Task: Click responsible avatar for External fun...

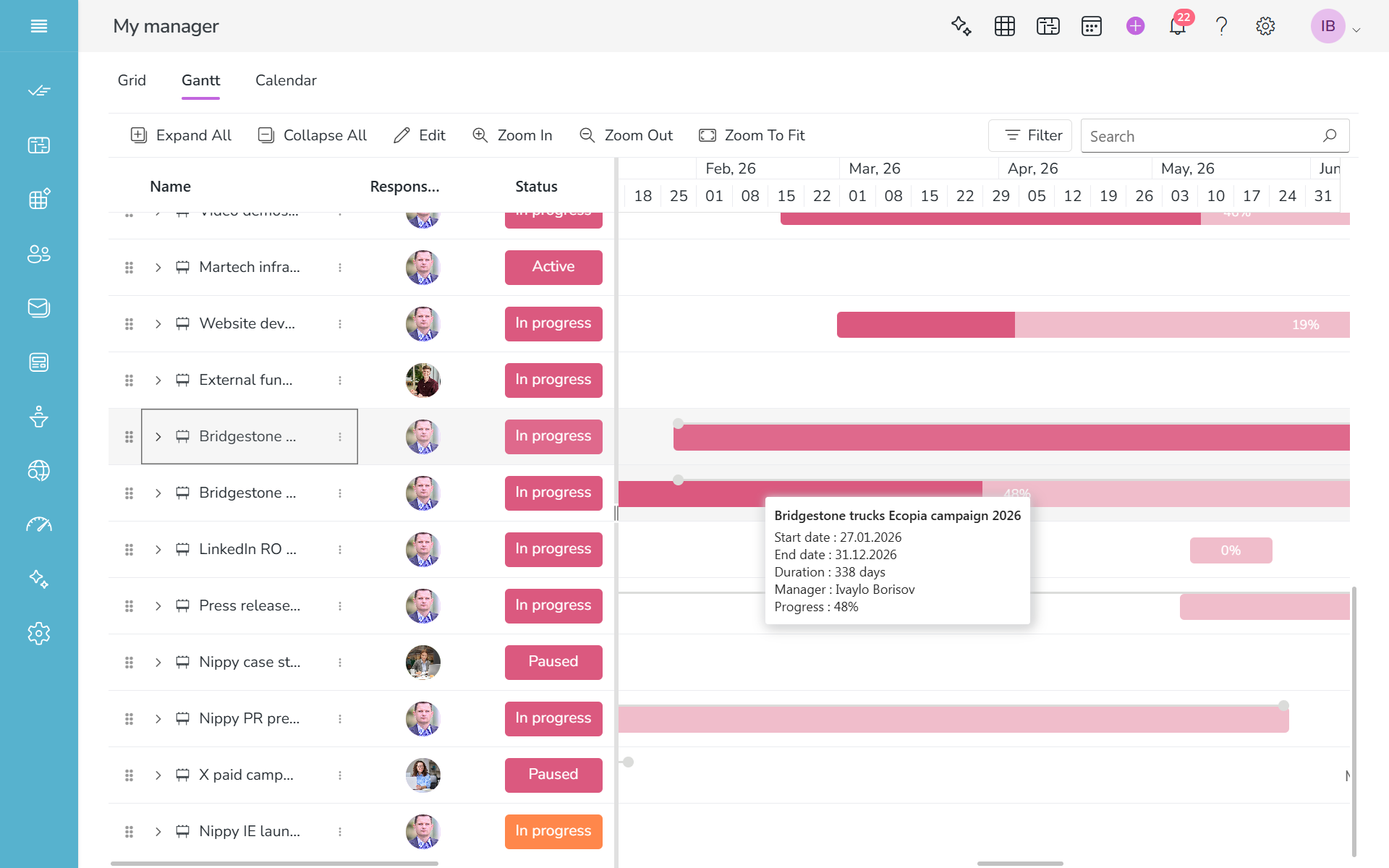Action: click(423, 380)
